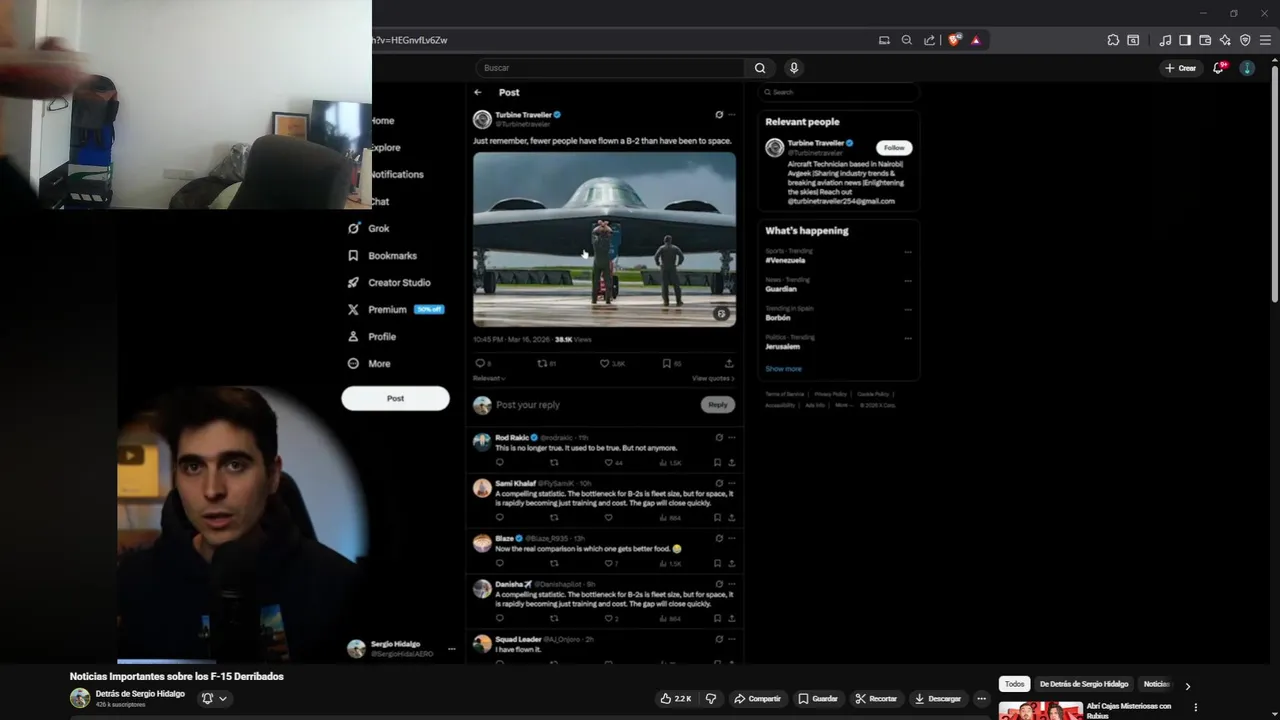The width and height of the screenshot is (1280, 720).
Task: Expand the Relevant replies sort dropdown
Action: pyautogui.click(x=489, y=378)
